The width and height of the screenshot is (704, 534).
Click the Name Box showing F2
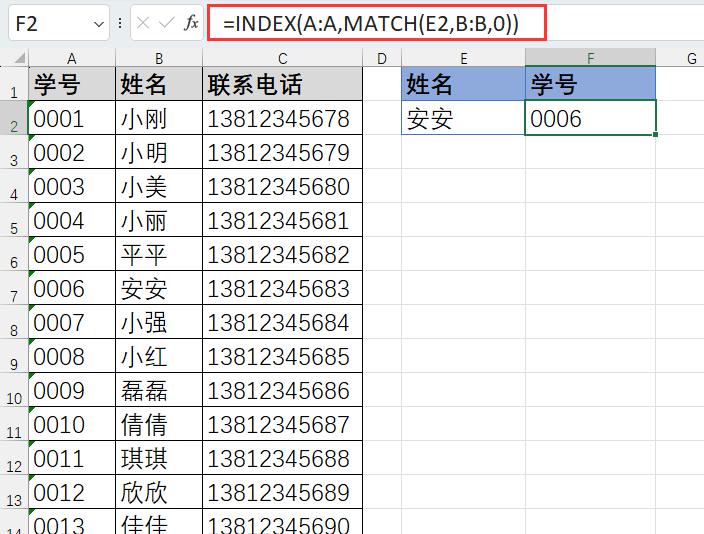pyautogui.click(x=59, y=23)
